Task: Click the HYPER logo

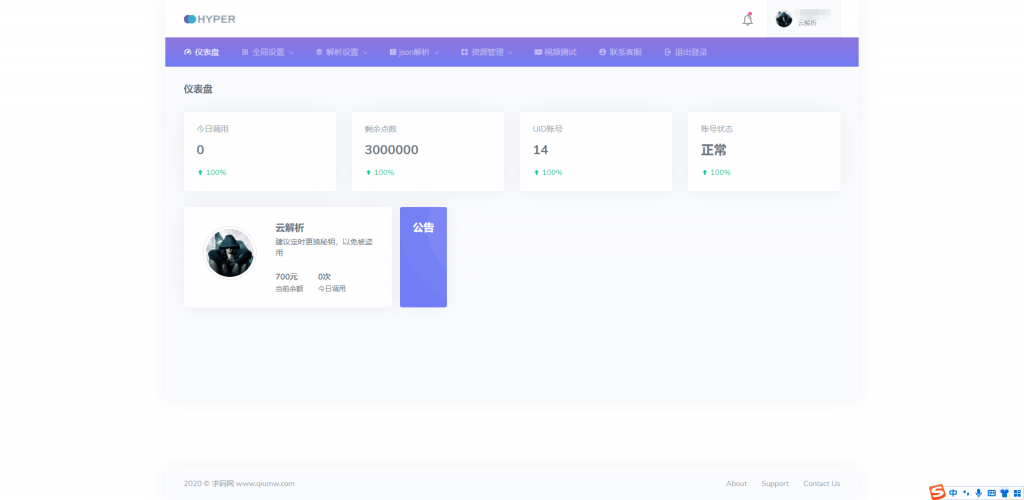Action: pos(210,19)
